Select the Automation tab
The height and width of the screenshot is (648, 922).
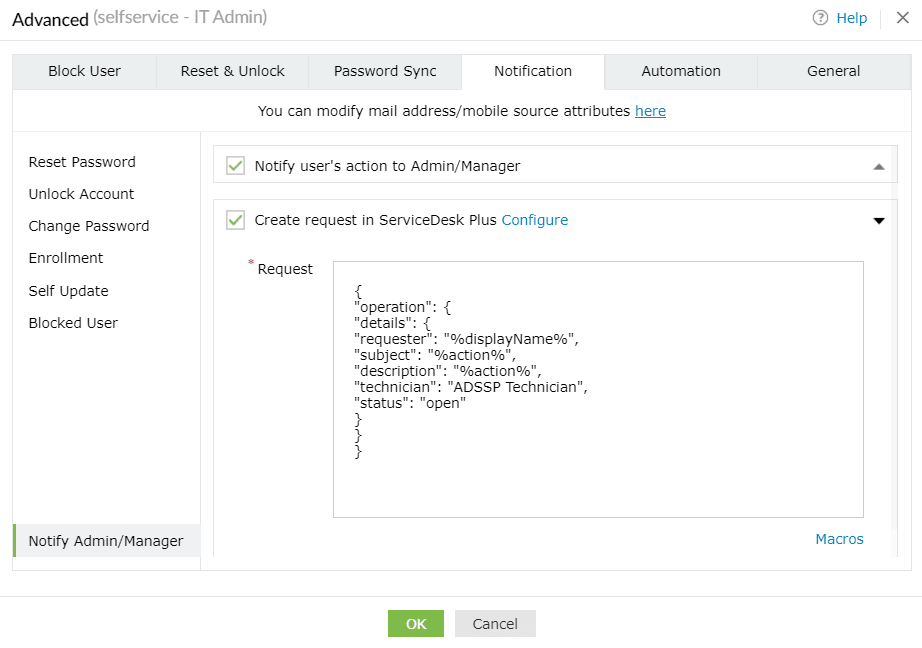pos(681,71)
